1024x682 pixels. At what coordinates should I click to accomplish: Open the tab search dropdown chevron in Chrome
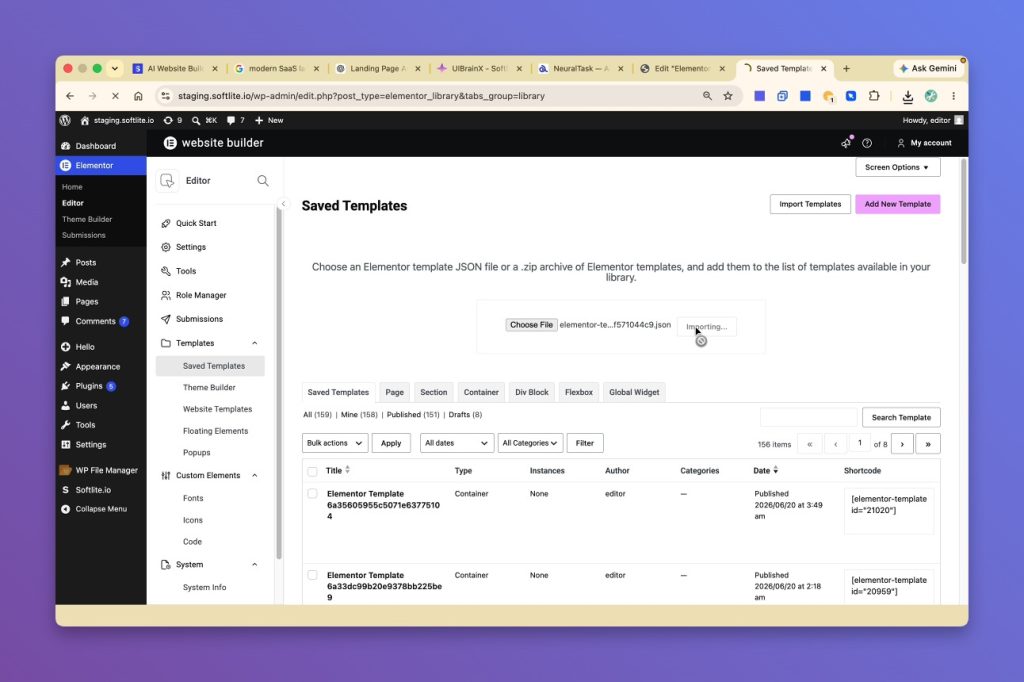tap(114, 69)
